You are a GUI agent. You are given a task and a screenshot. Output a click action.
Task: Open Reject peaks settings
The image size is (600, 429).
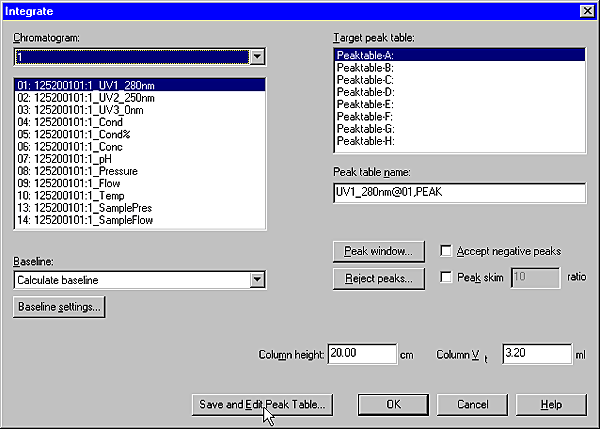click(379, 278)
